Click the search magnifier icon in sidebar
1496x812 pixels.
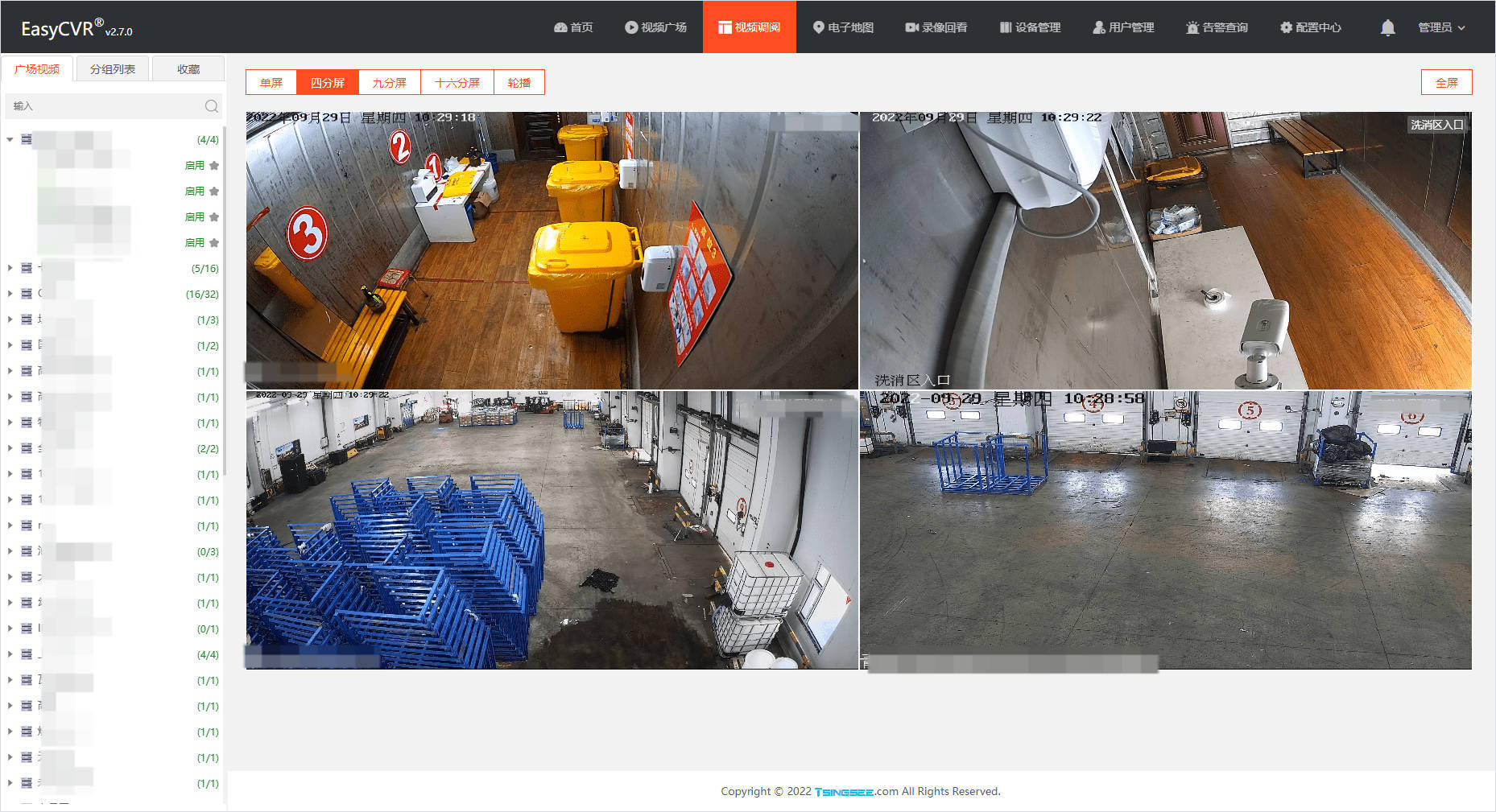(211, 106)
